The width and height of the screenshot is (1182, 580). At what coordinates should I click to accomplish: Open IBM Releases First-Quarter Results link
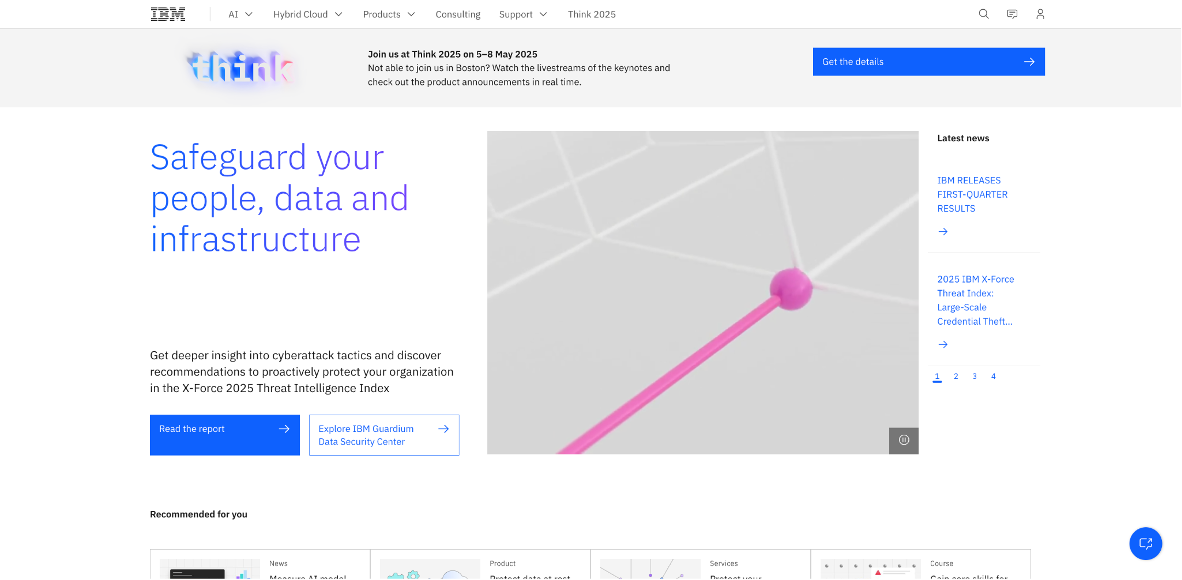click(x=972, y=195)
